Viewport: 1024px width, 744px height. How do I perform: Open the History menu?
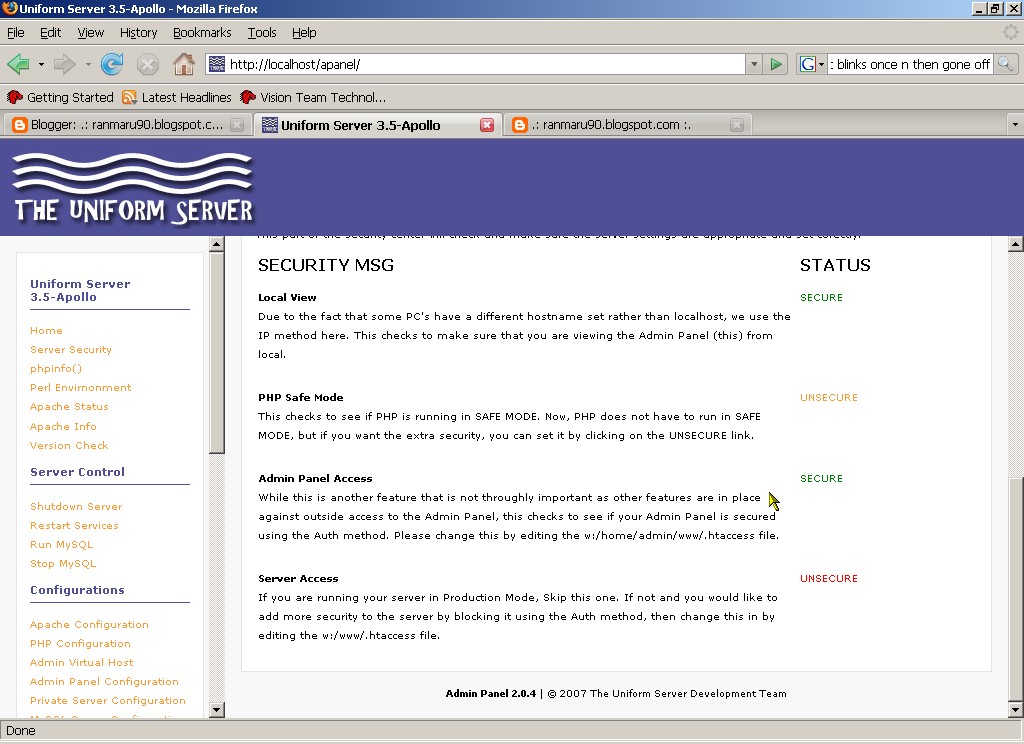tap(138, 33)
